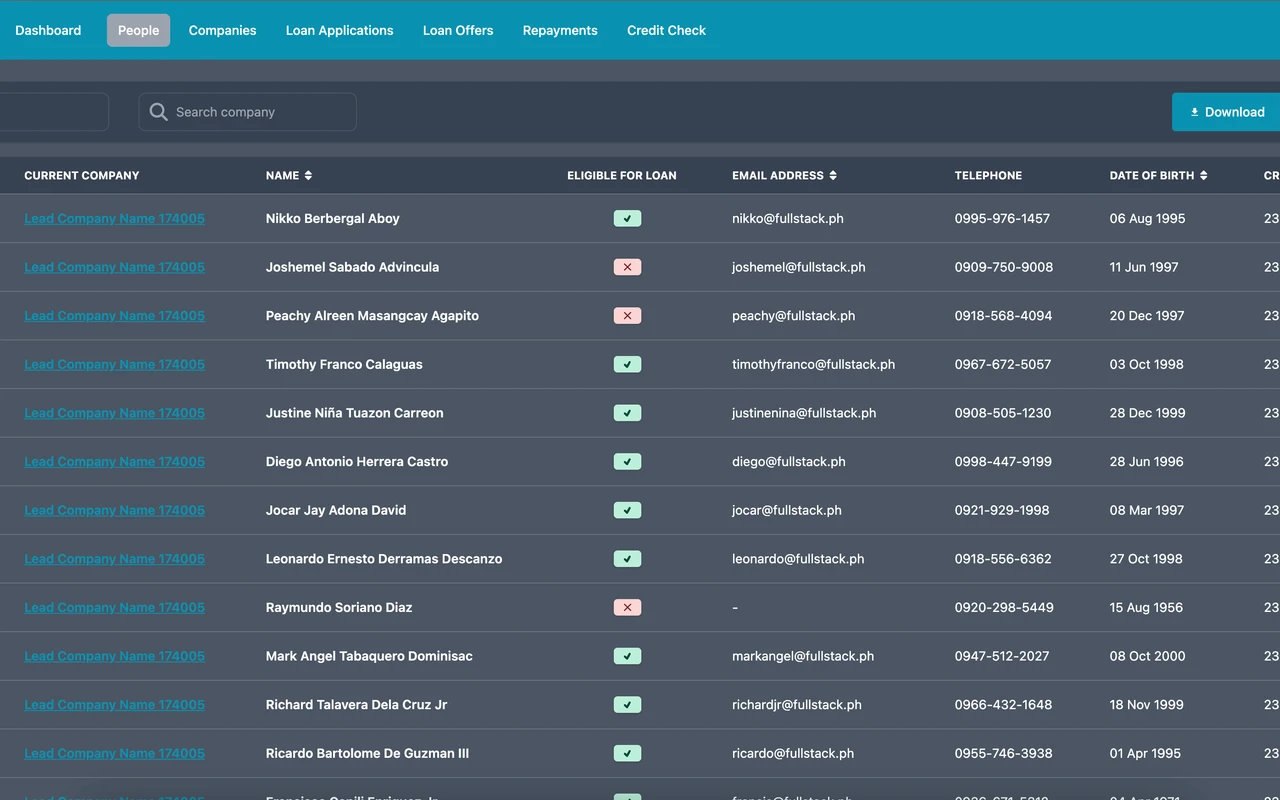The width and height of the screenshot is (1280, 800).
Task: Click the Download button
Action: pos(1227,112)
